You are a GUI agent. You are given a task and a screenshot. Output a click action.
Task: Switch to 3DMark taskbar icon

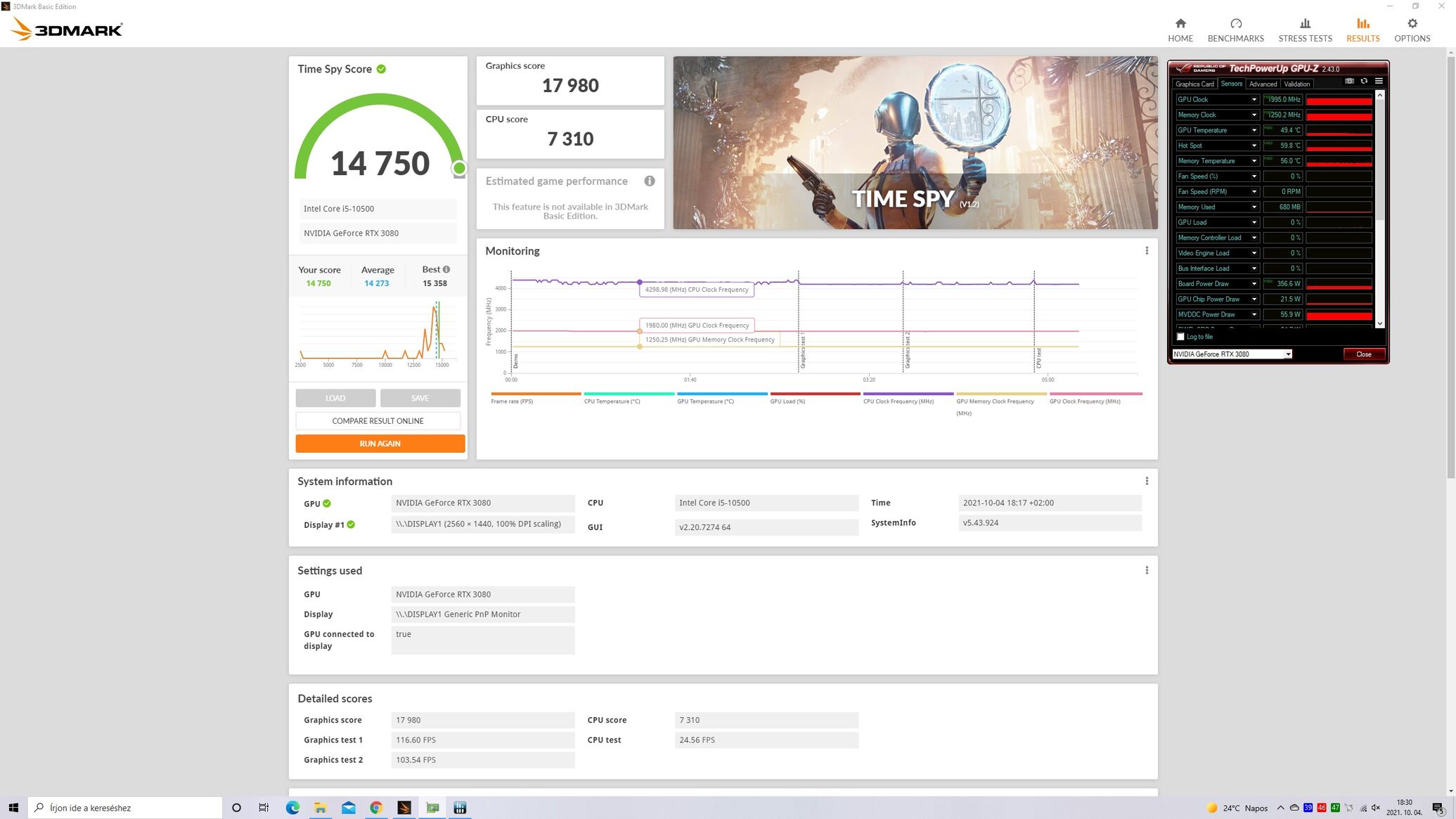[404, 808]
